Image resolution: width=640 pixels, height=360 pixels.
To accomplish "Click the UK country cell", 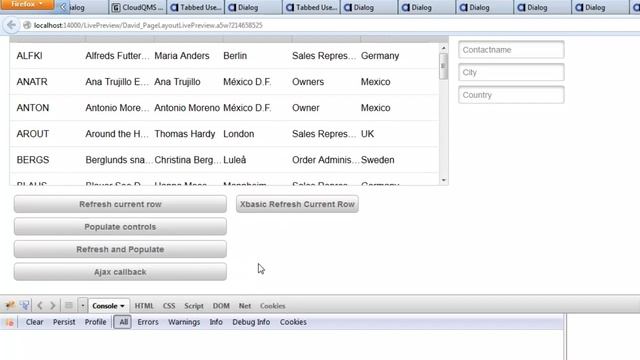I will click(367, 134).
